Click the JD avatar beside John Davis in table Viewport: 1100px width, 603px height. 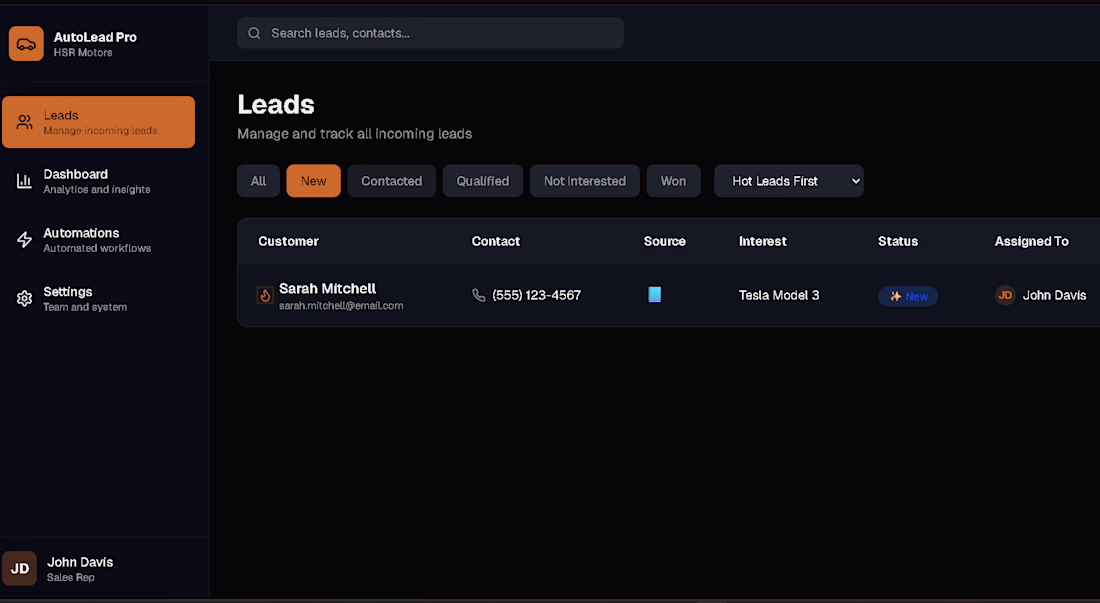coord(1005,295)
